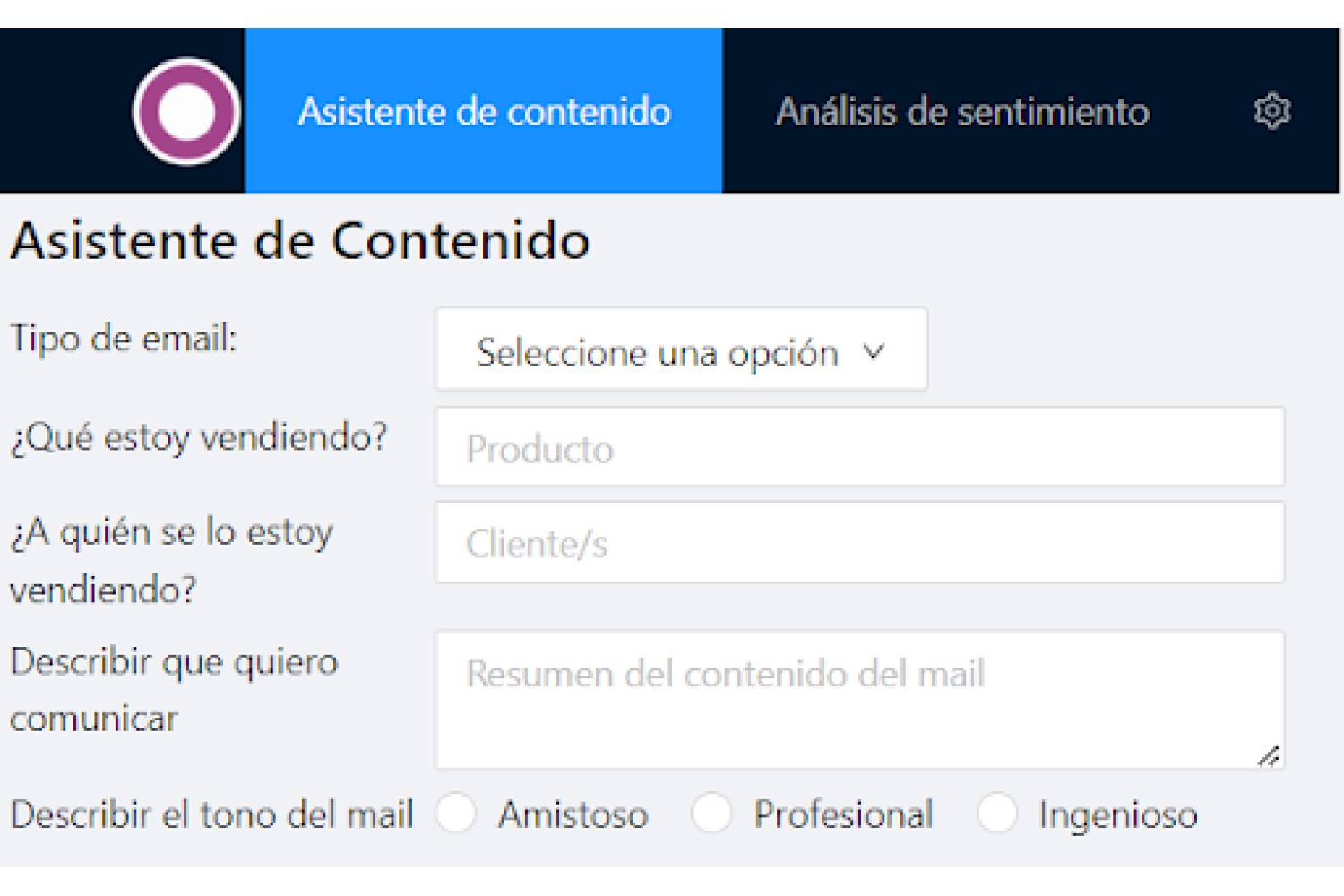This screenshot has height=896, width=1344.
Task: Choose the Profesional tone radio button
Action: point(711,813)
